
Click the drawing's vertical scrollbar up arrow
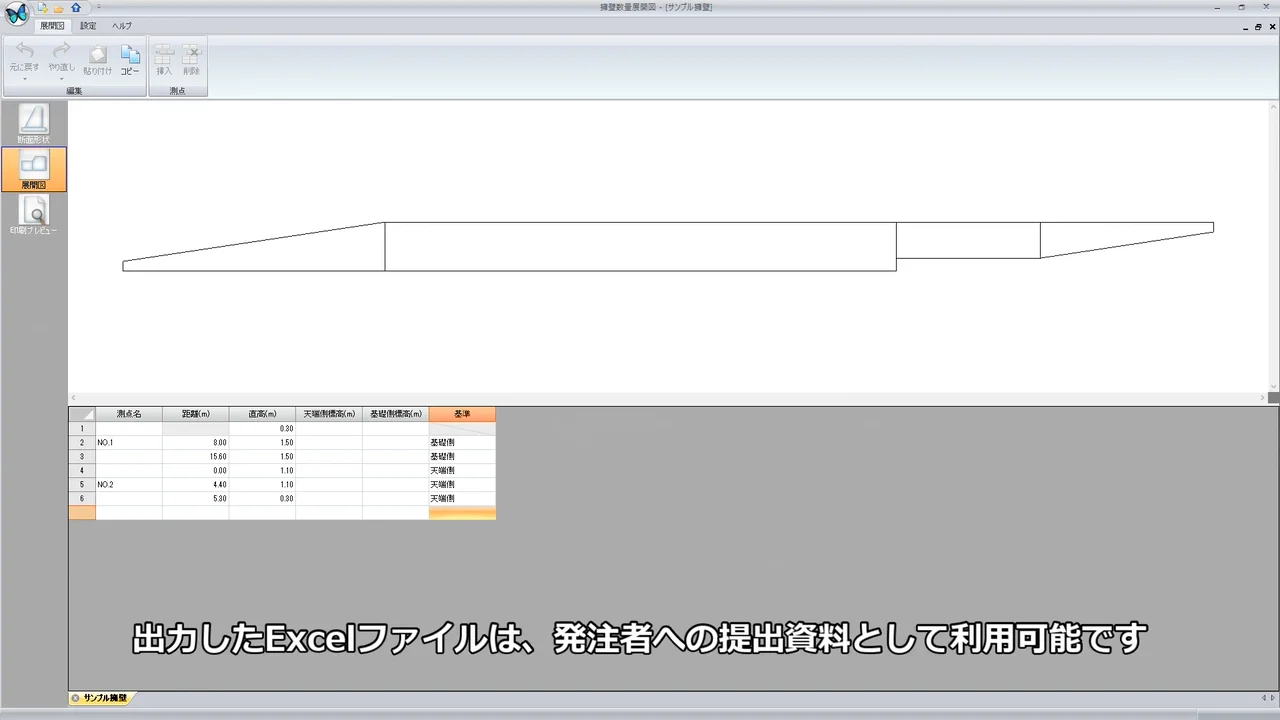[1274, 106]
